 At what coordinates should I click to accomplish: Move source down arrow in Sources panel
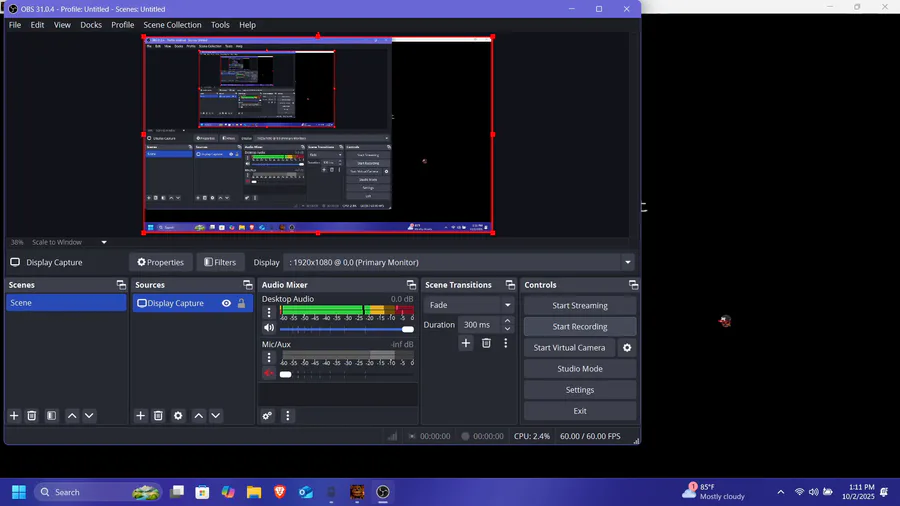coord(216,416)
